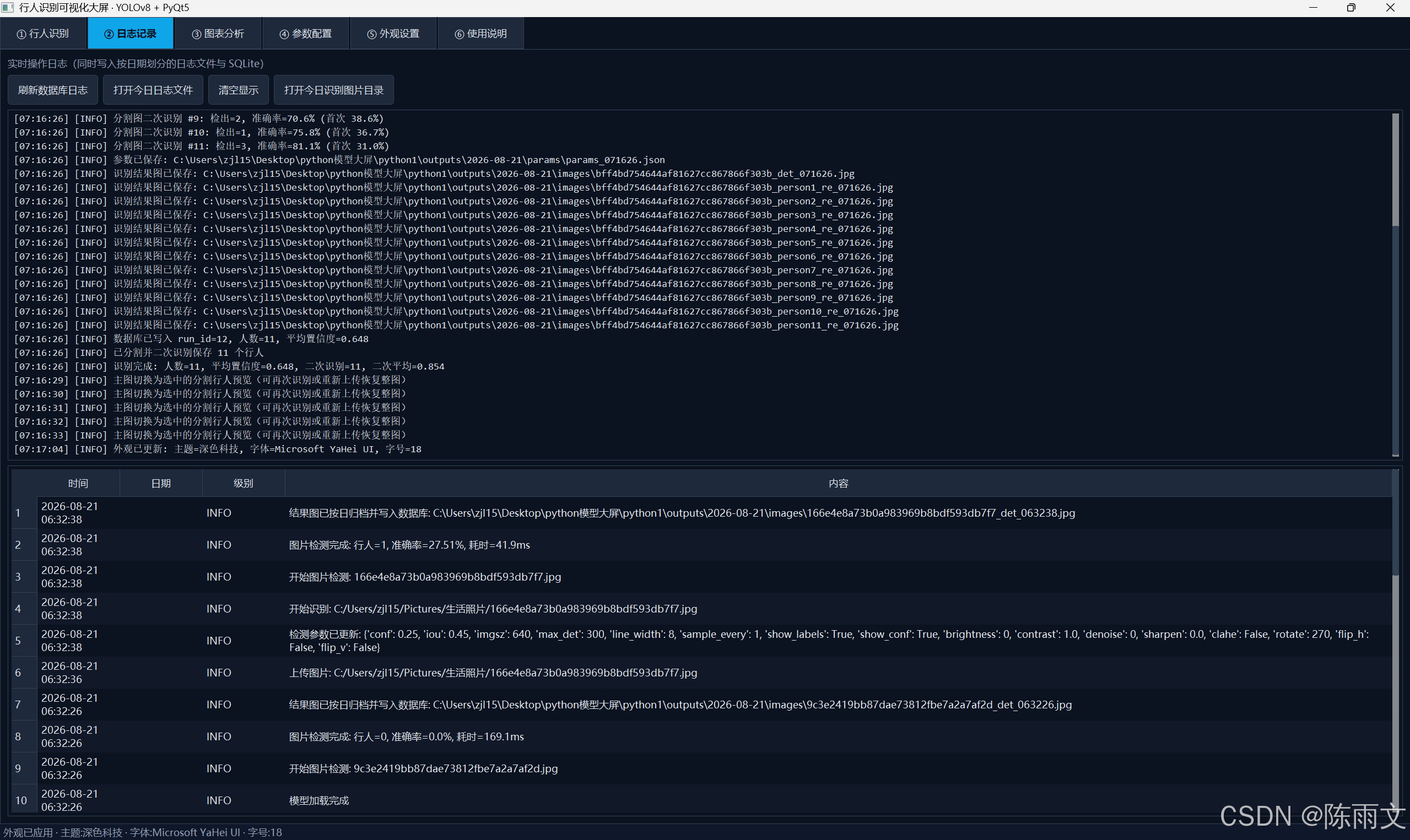
Task: Click the 数据库已写入 run_id=12 log line
Action: coord(191,339)
